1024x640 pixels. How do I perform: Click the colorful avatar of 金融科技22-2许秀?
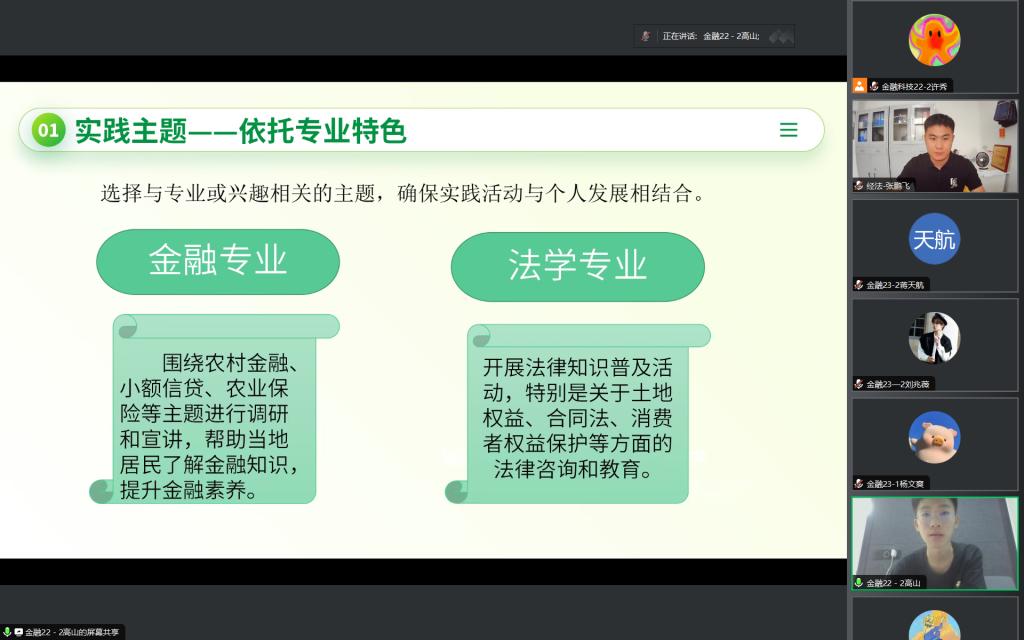click(934, 40)
